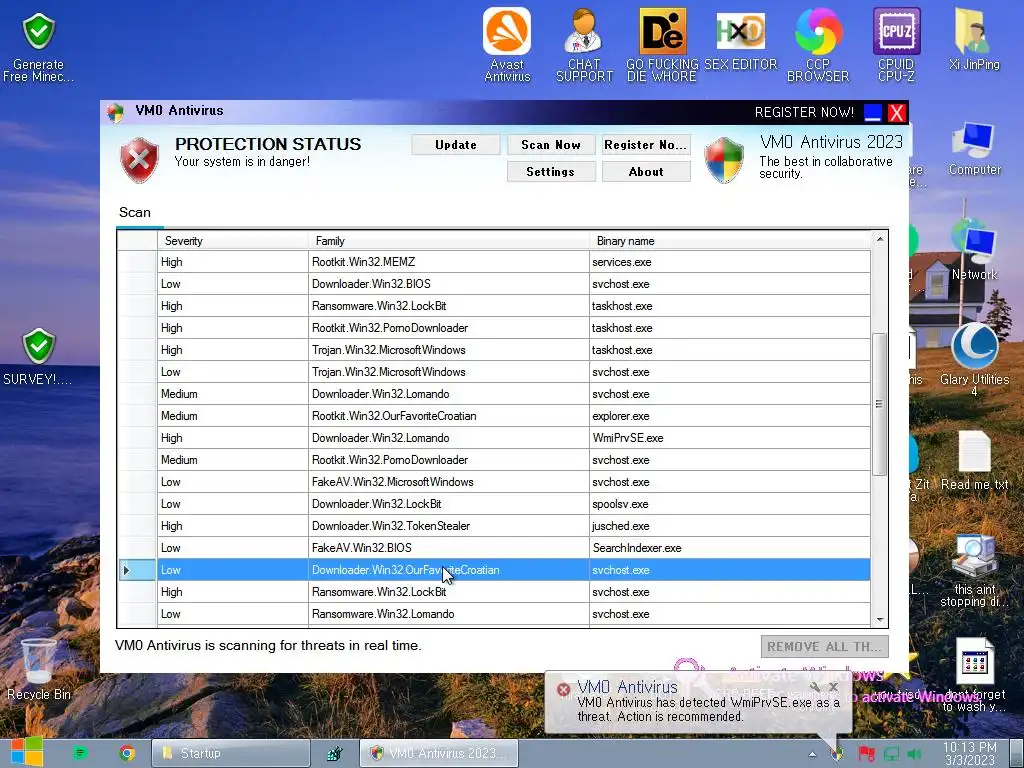Click the About button
The width and height of the screenshot is (1024, 768).
pyautogui.click(x=646, y=172)
